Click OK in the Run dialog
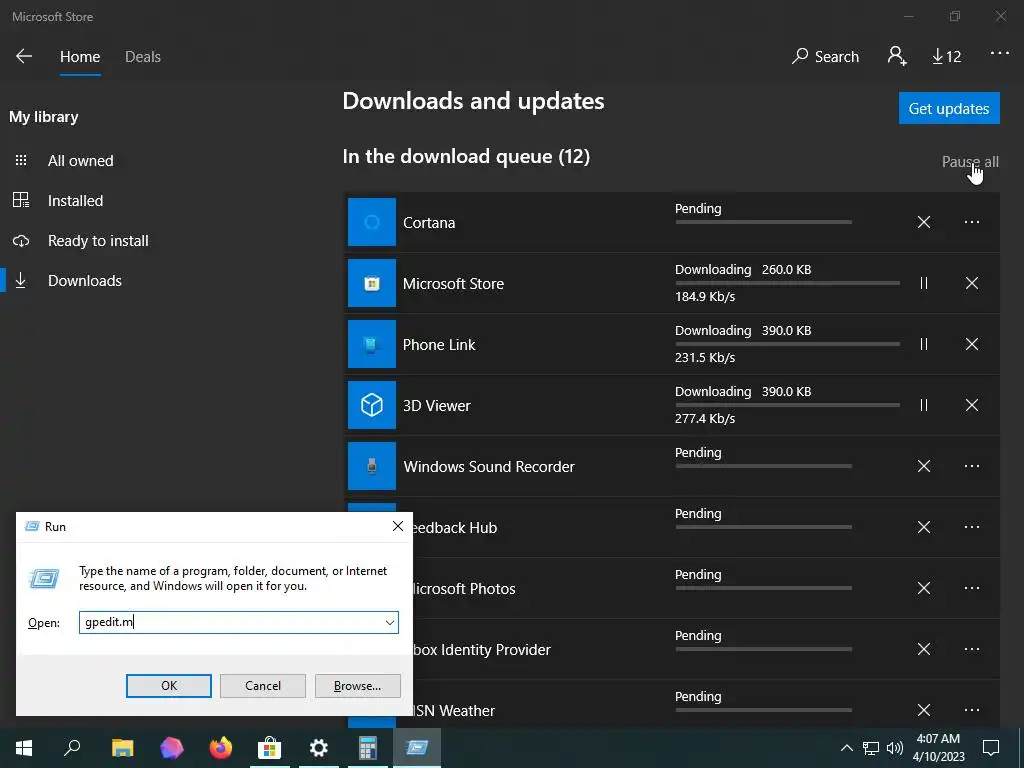Image resolution: width=1024 pixels, height=768 pixels. 168,686
